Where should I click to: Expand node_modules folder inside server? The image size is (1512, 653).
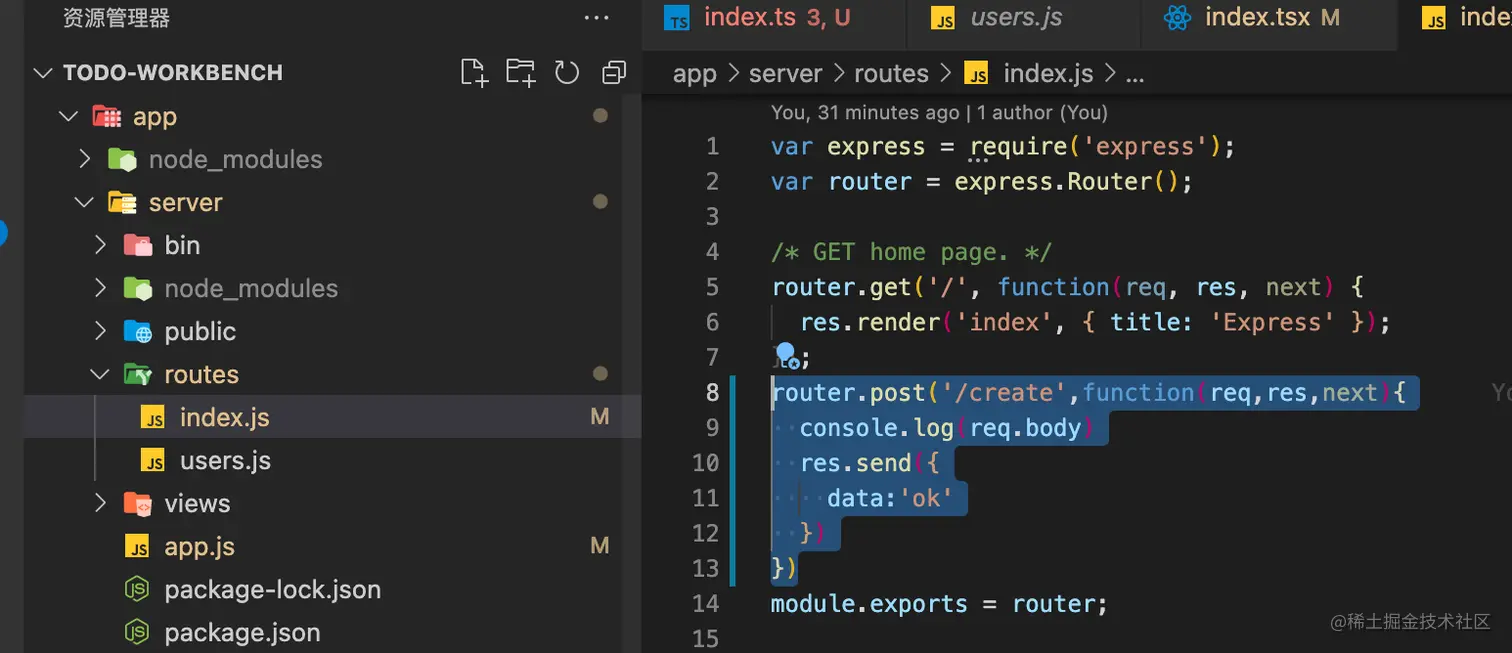click(100, 288)
